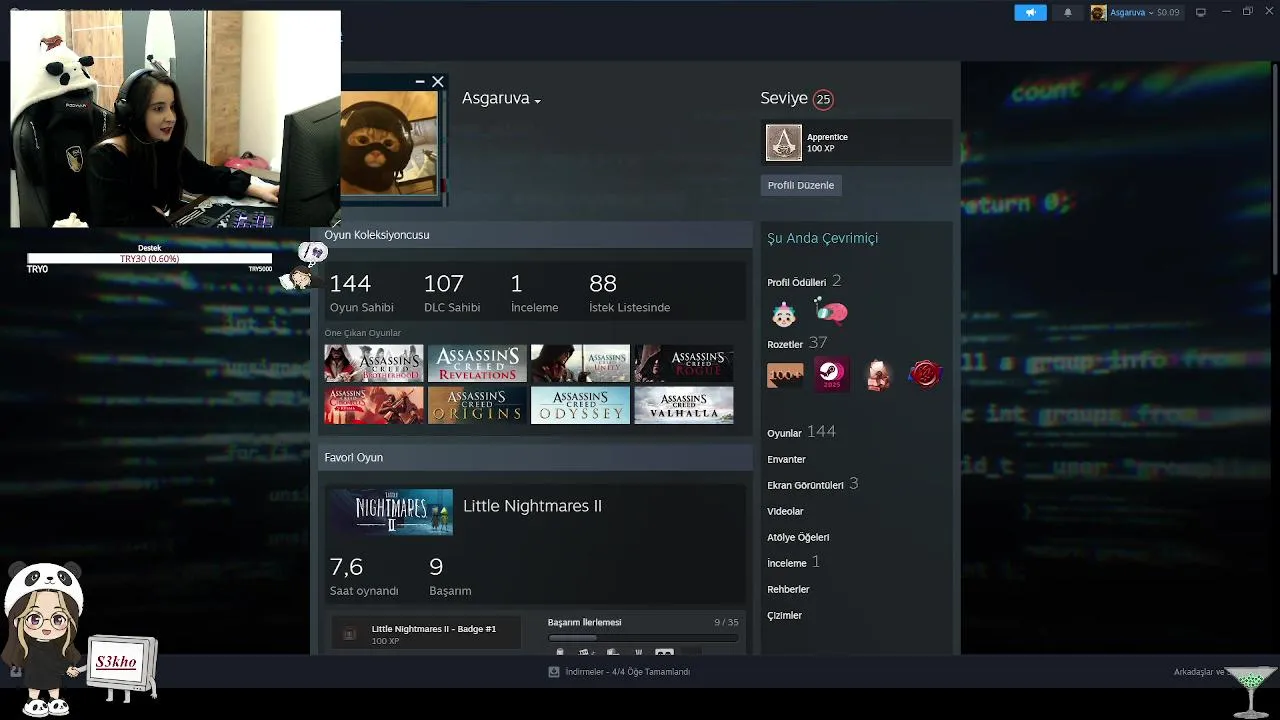Open the Videolar link
This screenshot has width=1280, height=720.
pyautogui.click(x=785, y=512)
